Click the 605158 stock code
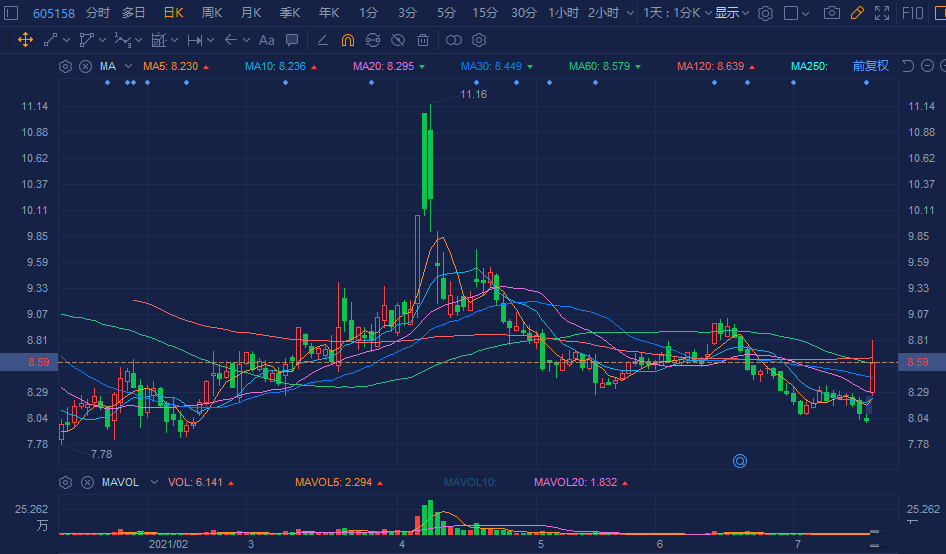Viewport: 946px width, 554px height. [54, 13]
